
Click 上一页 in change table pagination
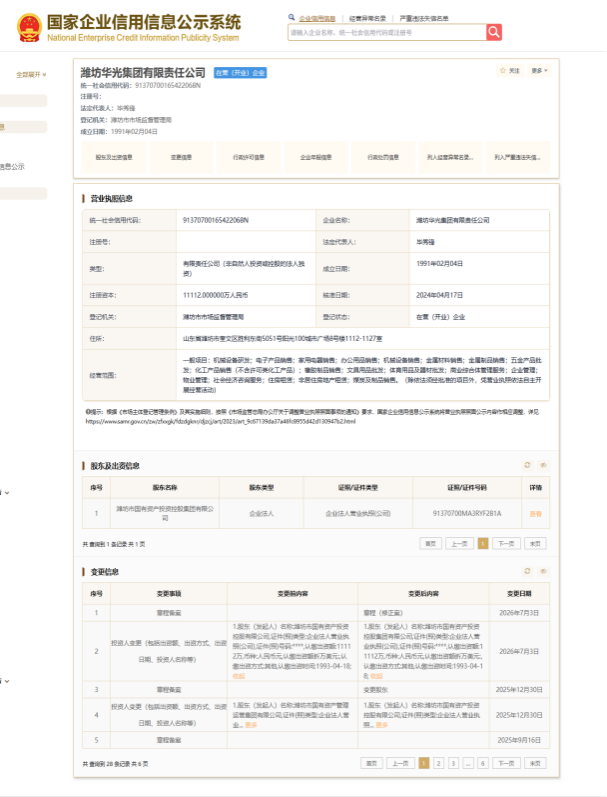coord(401,763)
